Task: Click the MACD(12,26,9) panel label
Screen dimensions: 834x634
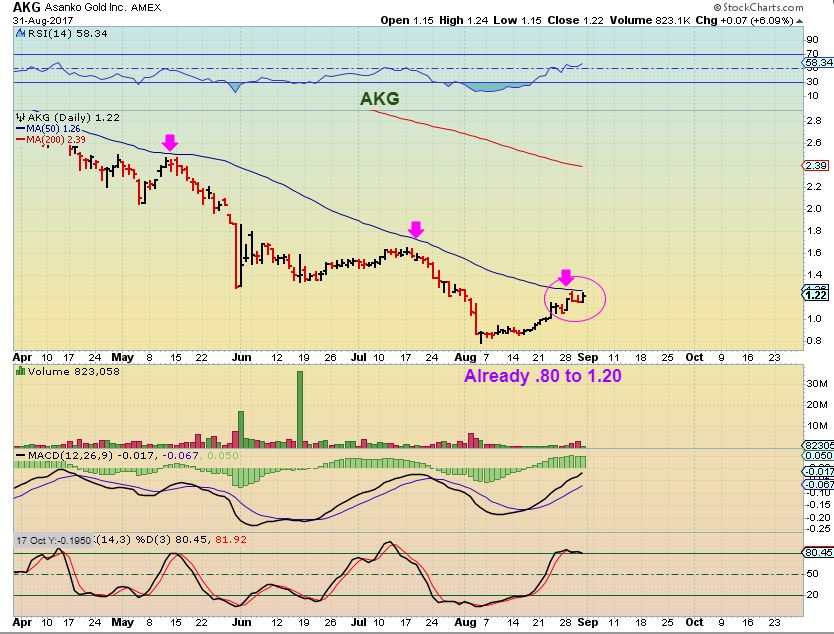Action: click(x=70, y=456)
